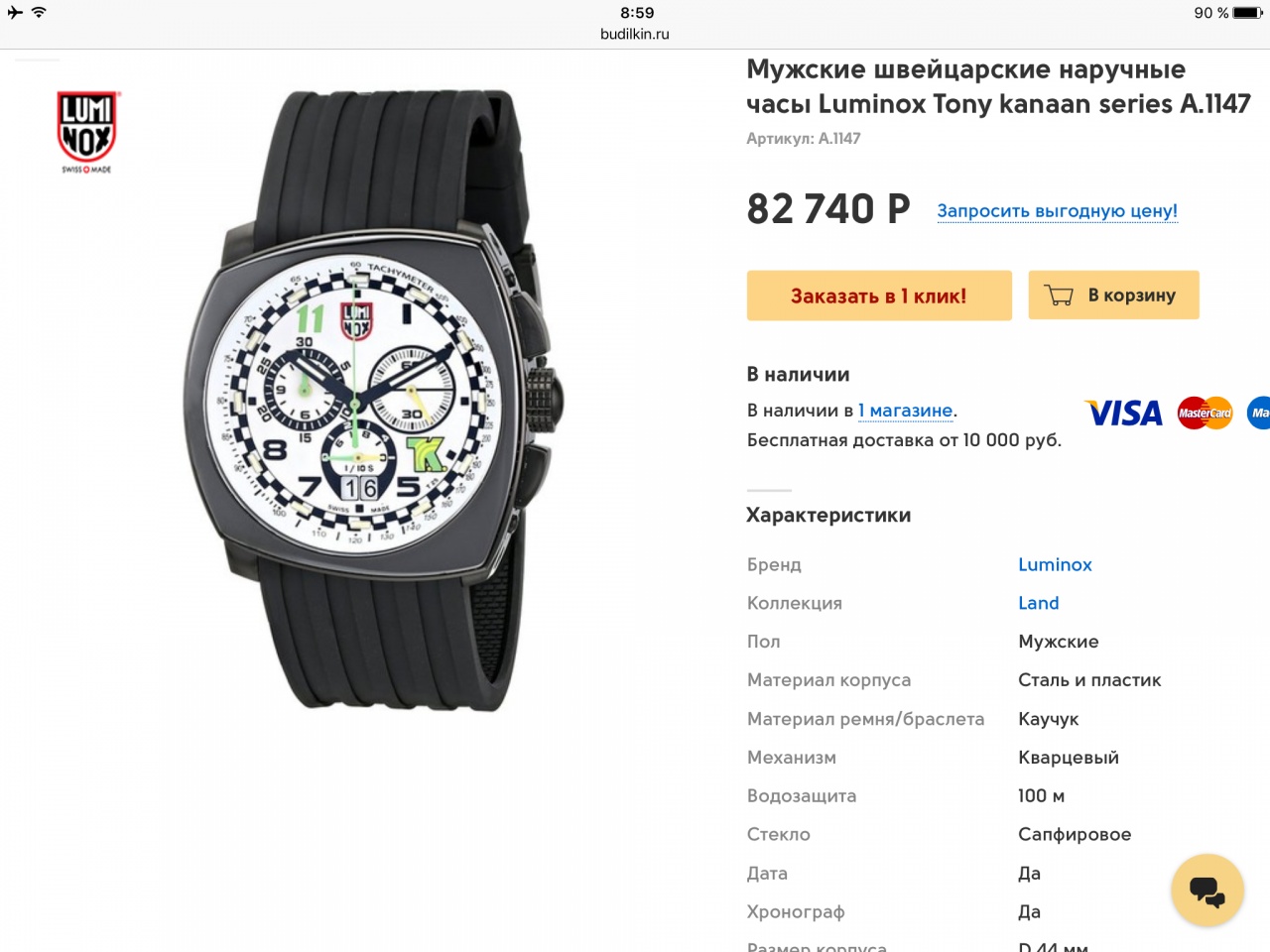This screenshot has width=1270, height=952.
Task: Tap the Wi-Fi icon in status bar
Action: pyautogui.click(x=39, y=12)
